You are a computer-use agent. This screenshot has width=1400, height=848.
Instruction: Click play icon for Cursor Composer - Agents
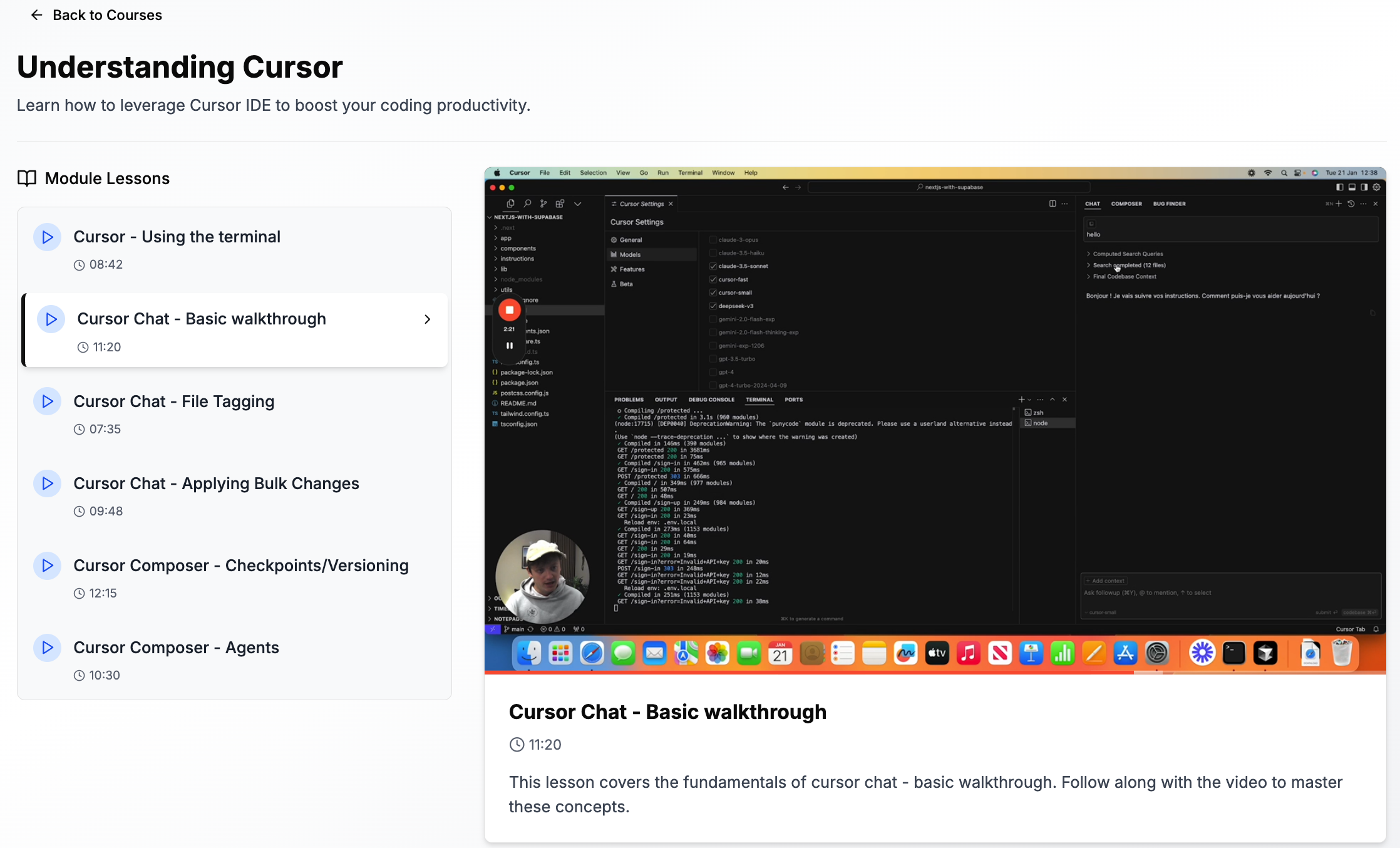pyautogui.click(x=48, y=648)
